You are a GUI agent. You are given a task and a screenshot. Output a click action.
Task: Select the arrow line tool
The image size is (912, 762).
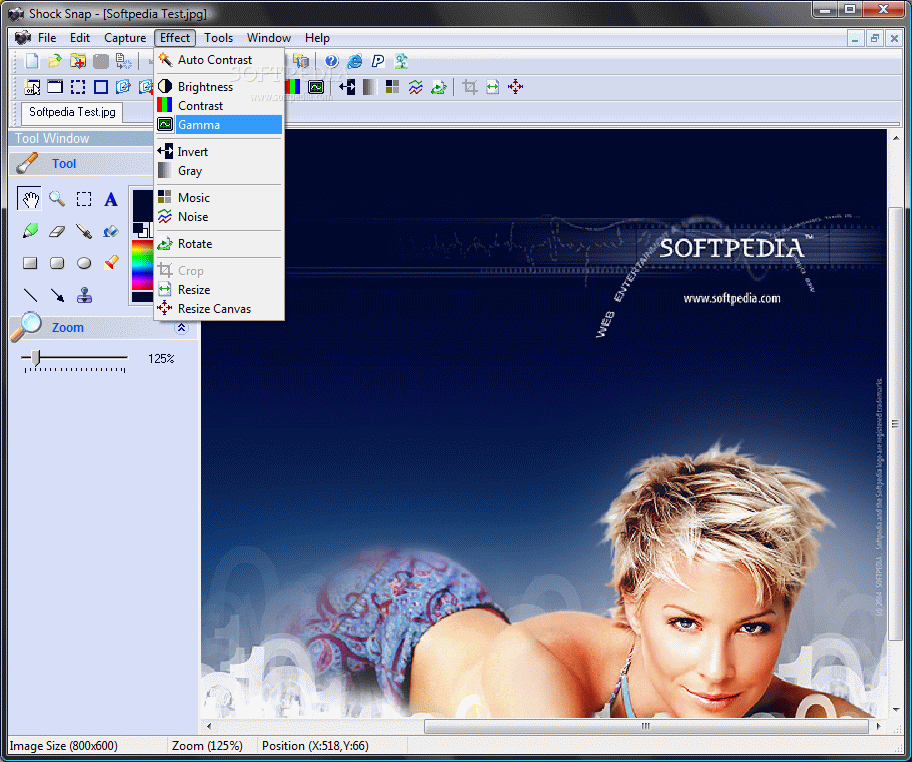pyautogui.click(x=57, y=295)
